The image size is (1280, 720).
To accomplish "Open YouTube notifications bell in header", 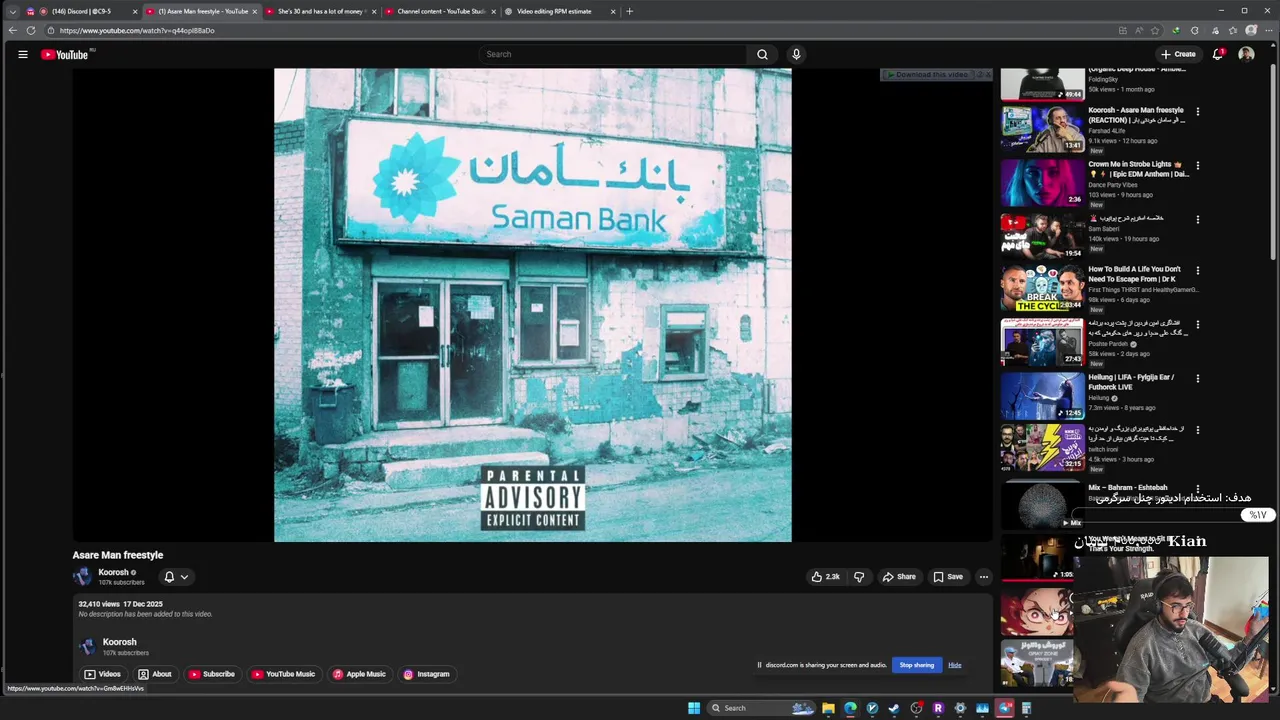I will click(x=1217, y=54).
